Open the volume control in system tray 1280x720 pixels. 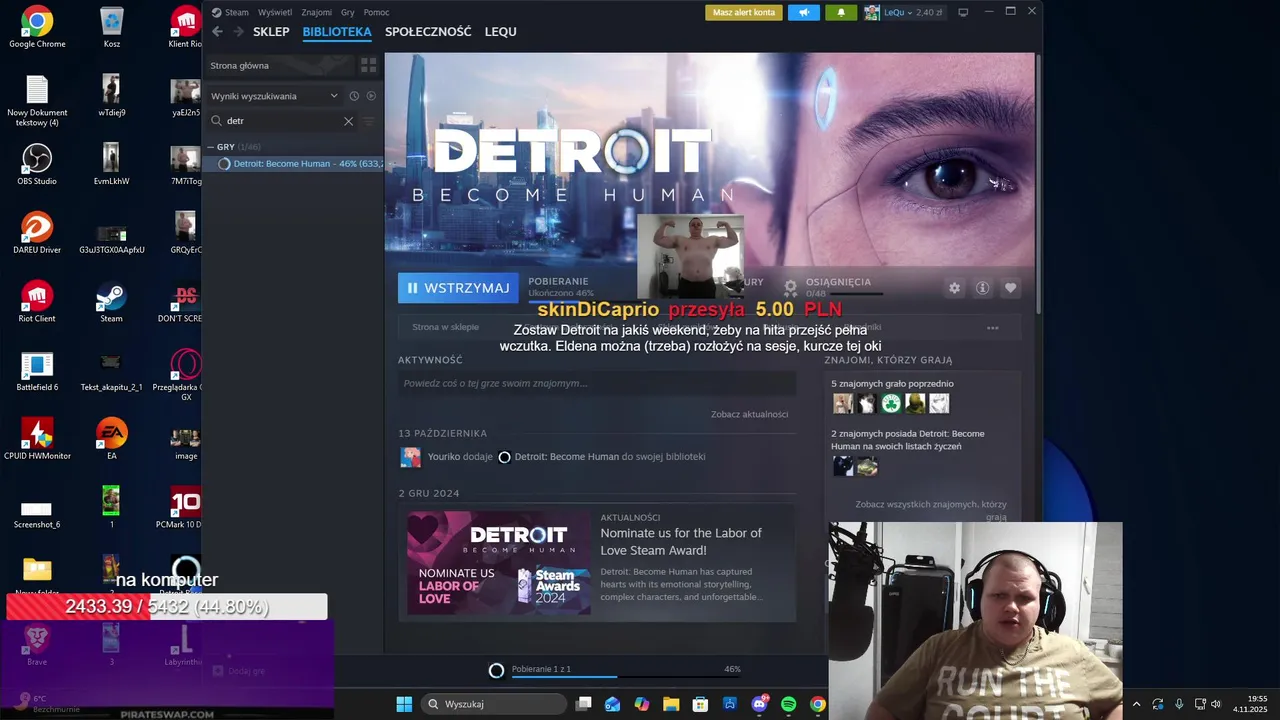point(1216,704)
